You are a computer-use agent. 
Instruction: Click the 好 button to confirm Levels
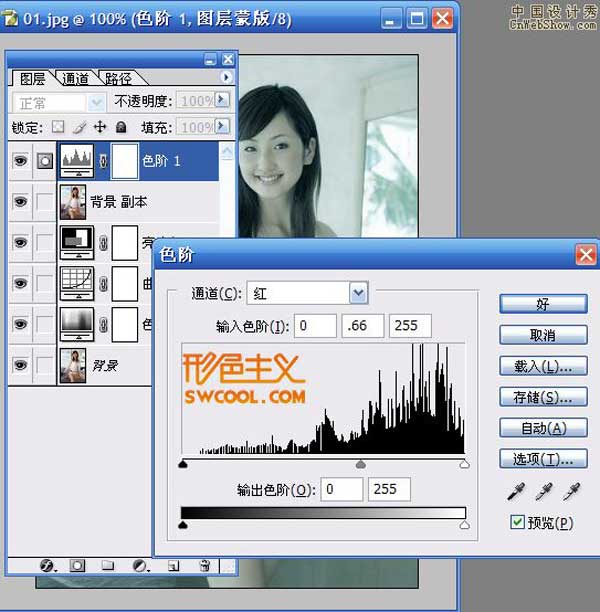coord(542,304)
